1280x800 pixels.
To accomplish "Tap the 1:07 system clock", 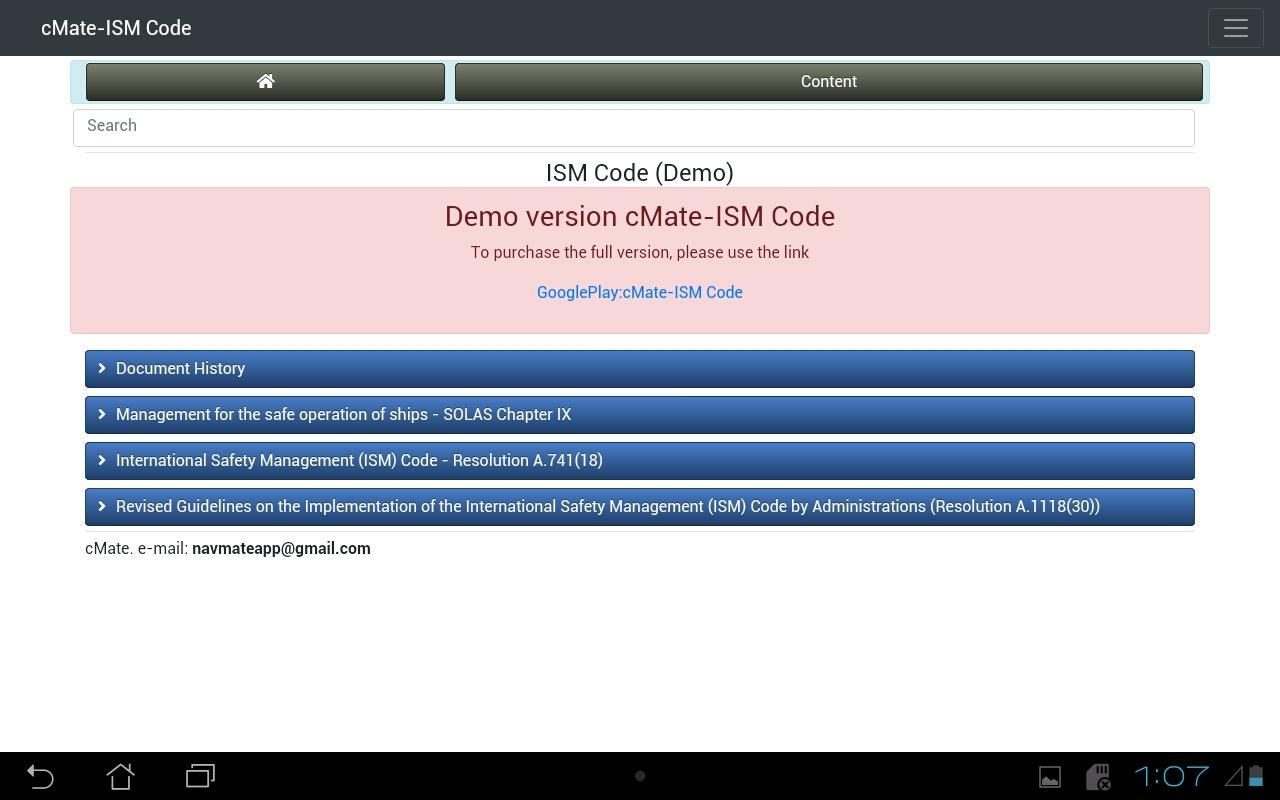I will point(1171,776).
